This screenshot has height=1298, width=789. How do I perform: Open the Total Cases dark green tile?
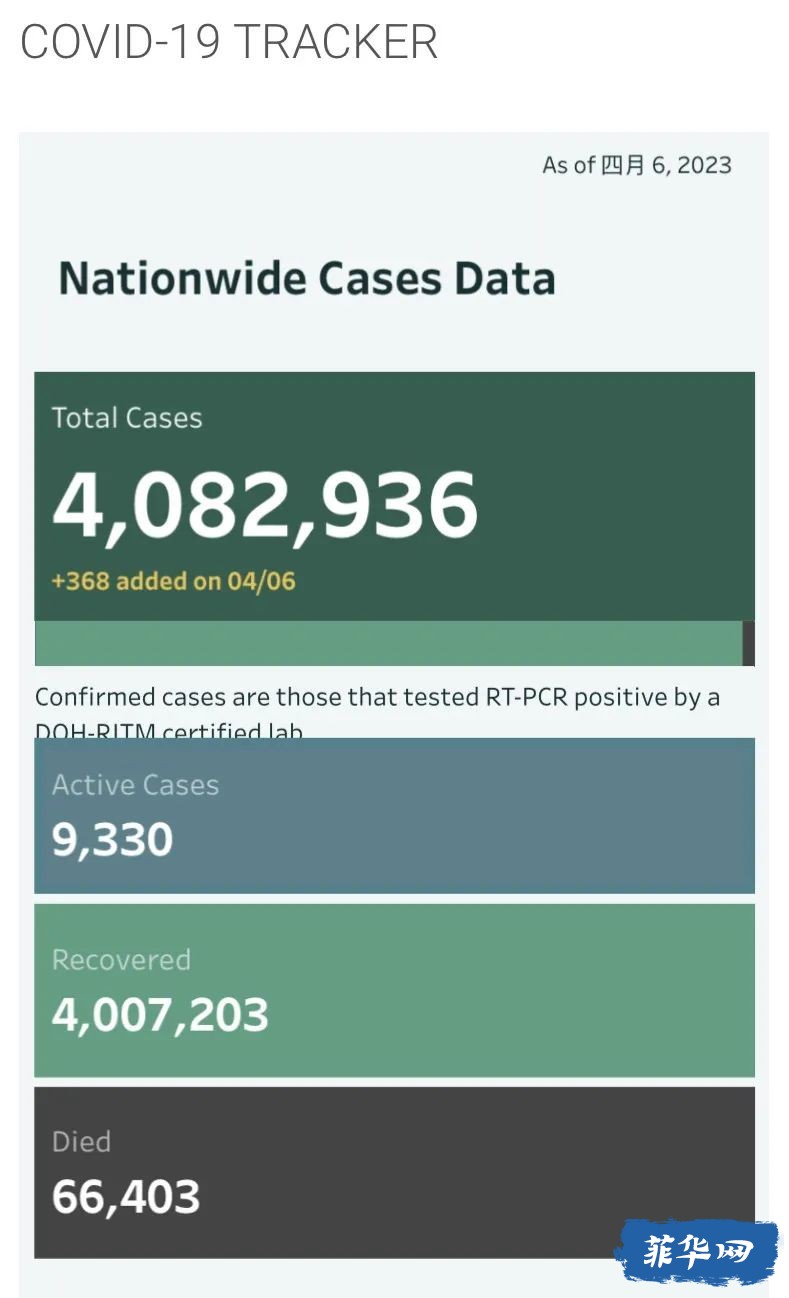394,496
